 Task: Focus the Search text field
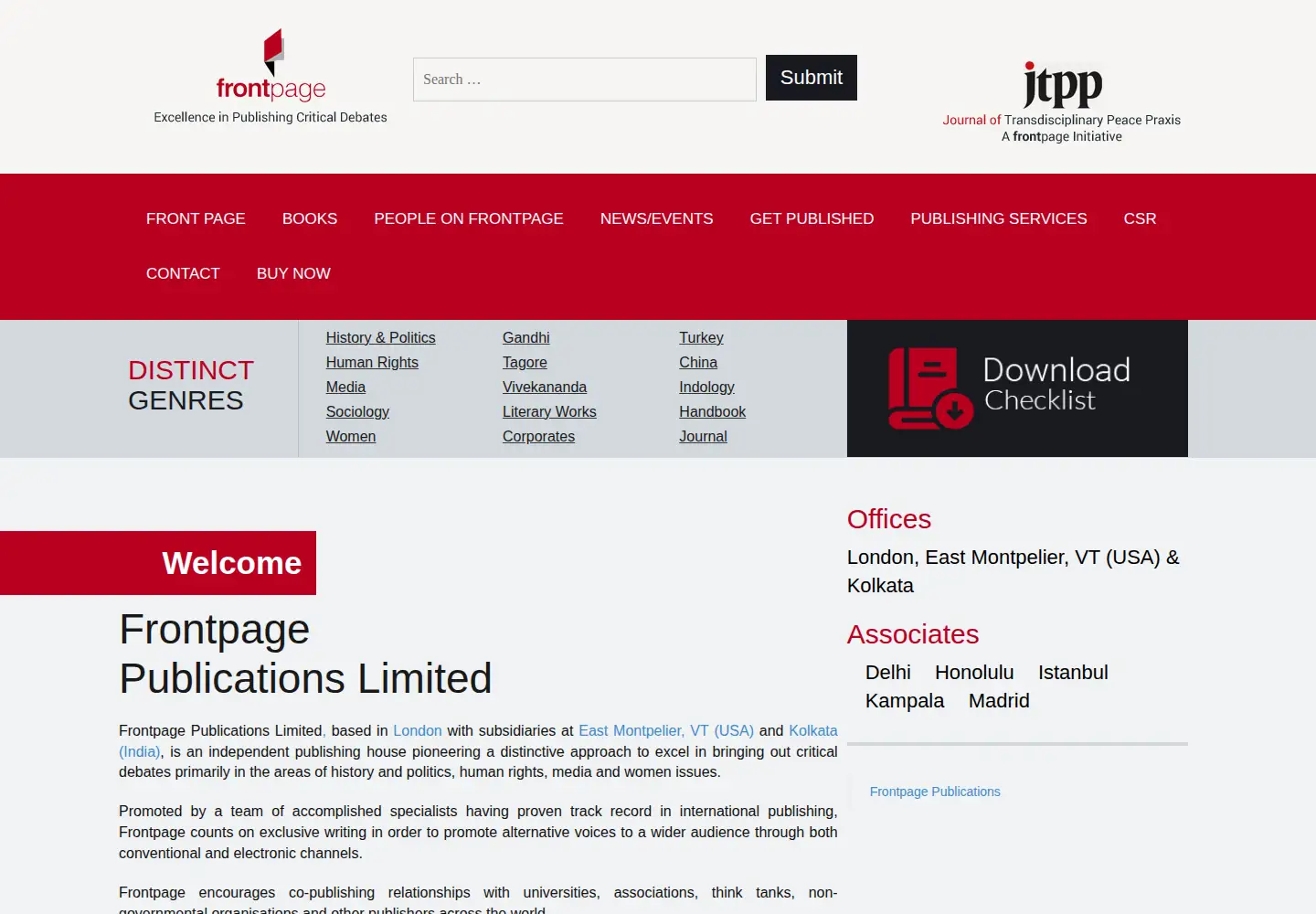[x=585, y=80]
